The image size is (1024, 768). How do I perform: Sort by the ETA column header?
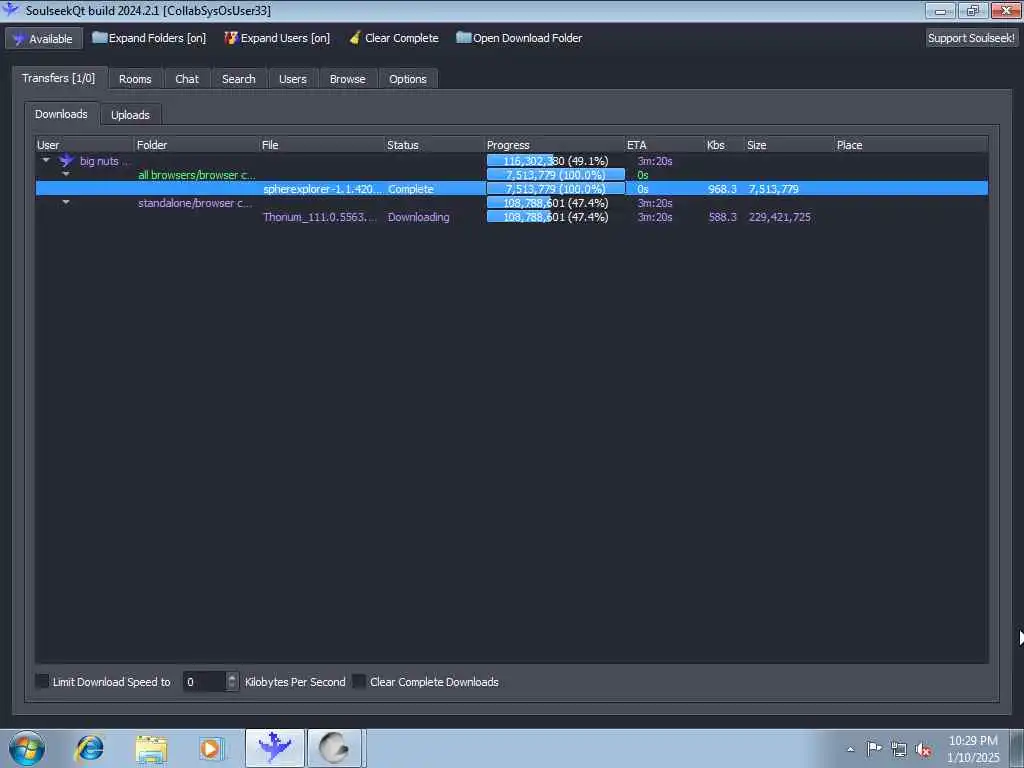(x=664, y=145)
